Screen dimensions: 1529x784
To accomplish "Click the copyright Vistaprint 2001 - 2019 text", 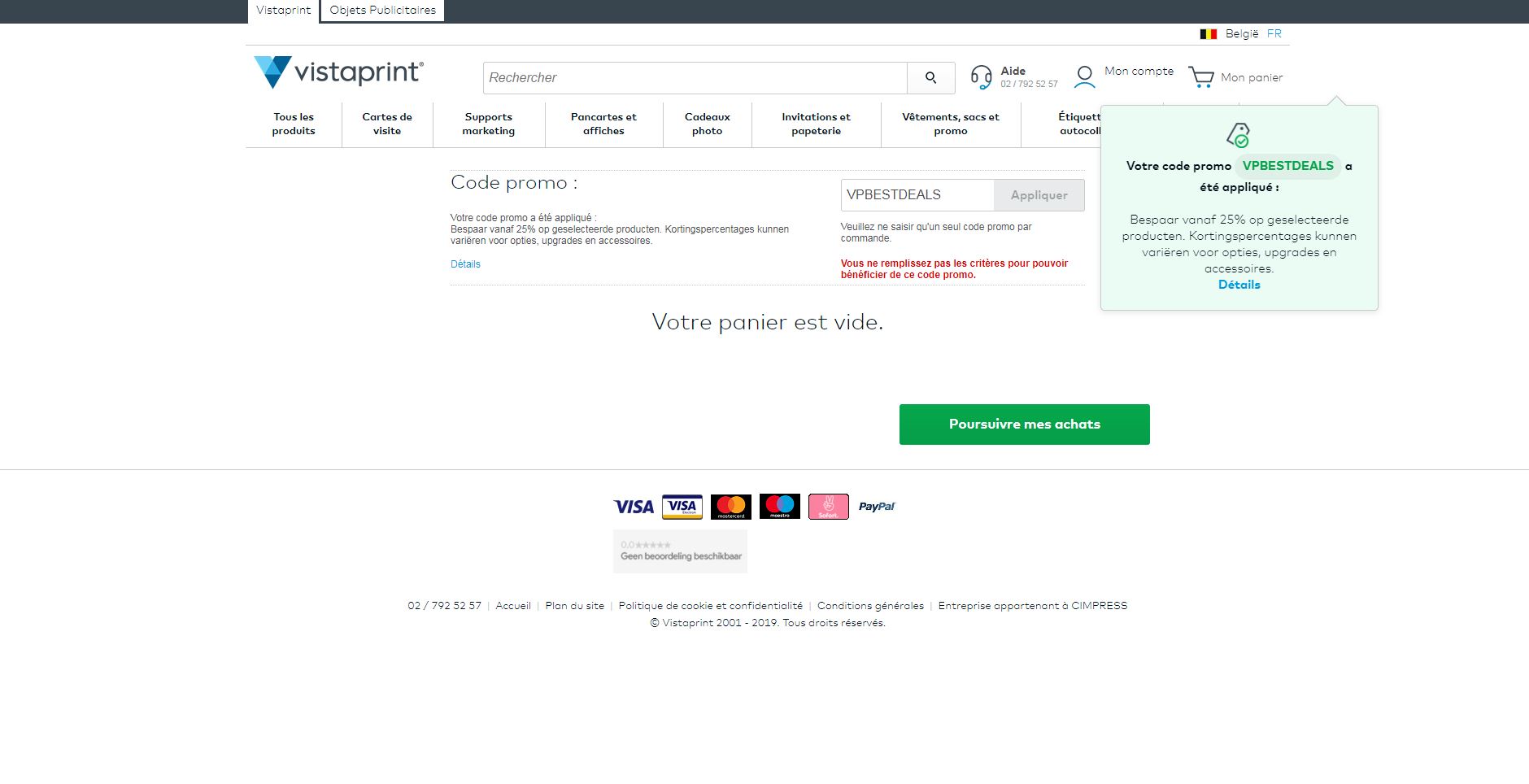I will 768,623.
